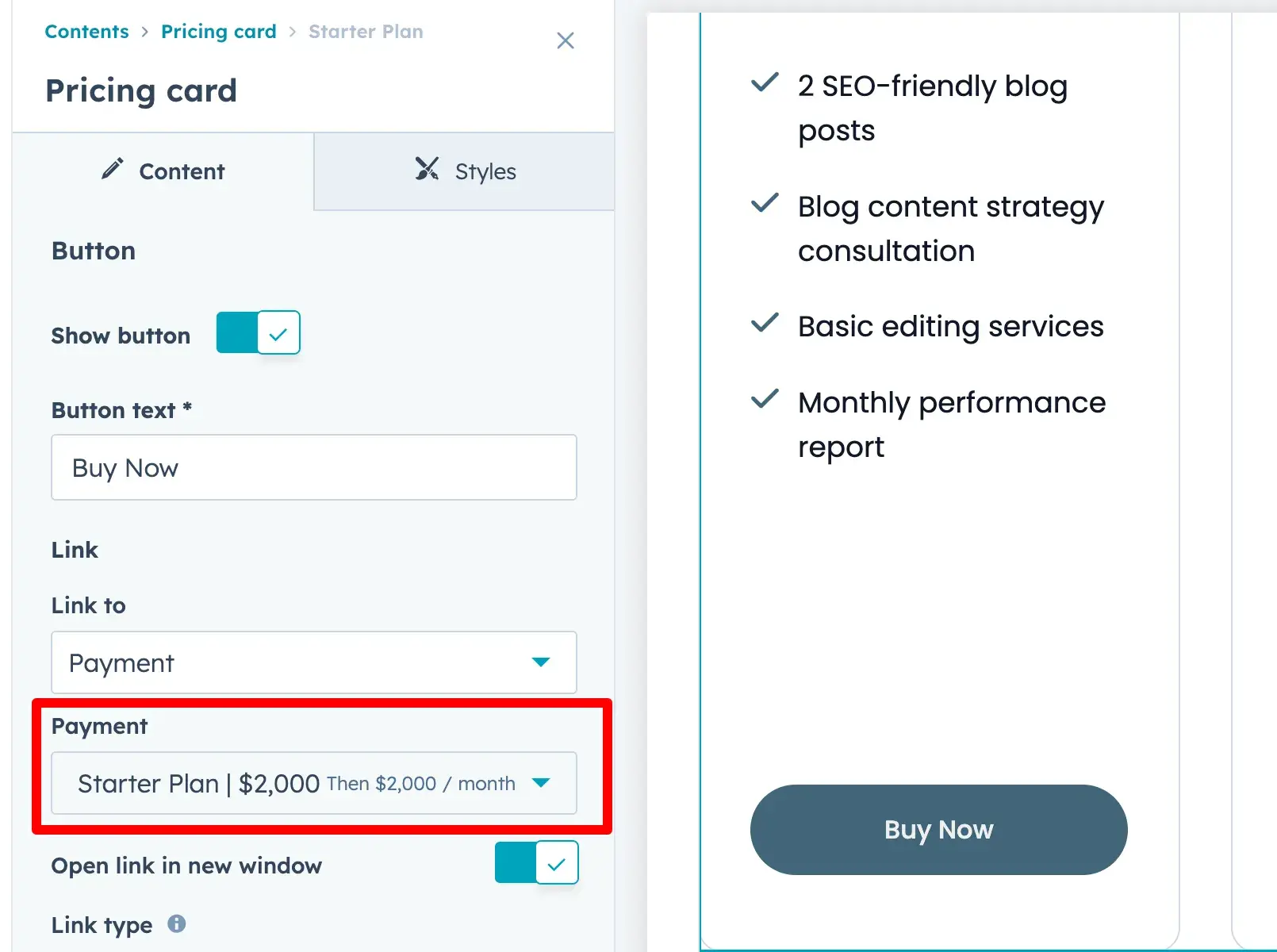The width and height of the screenshot is (1277, 952).
Task: Click checkmark beside Blog content strategy consultation
Action: pyautogui.click(x=765, y=203)
